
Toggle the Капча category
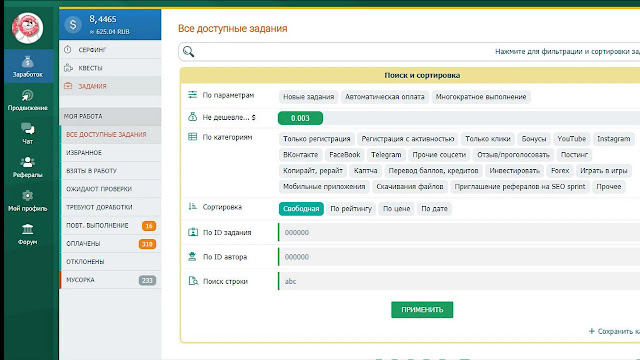[365, 171]
